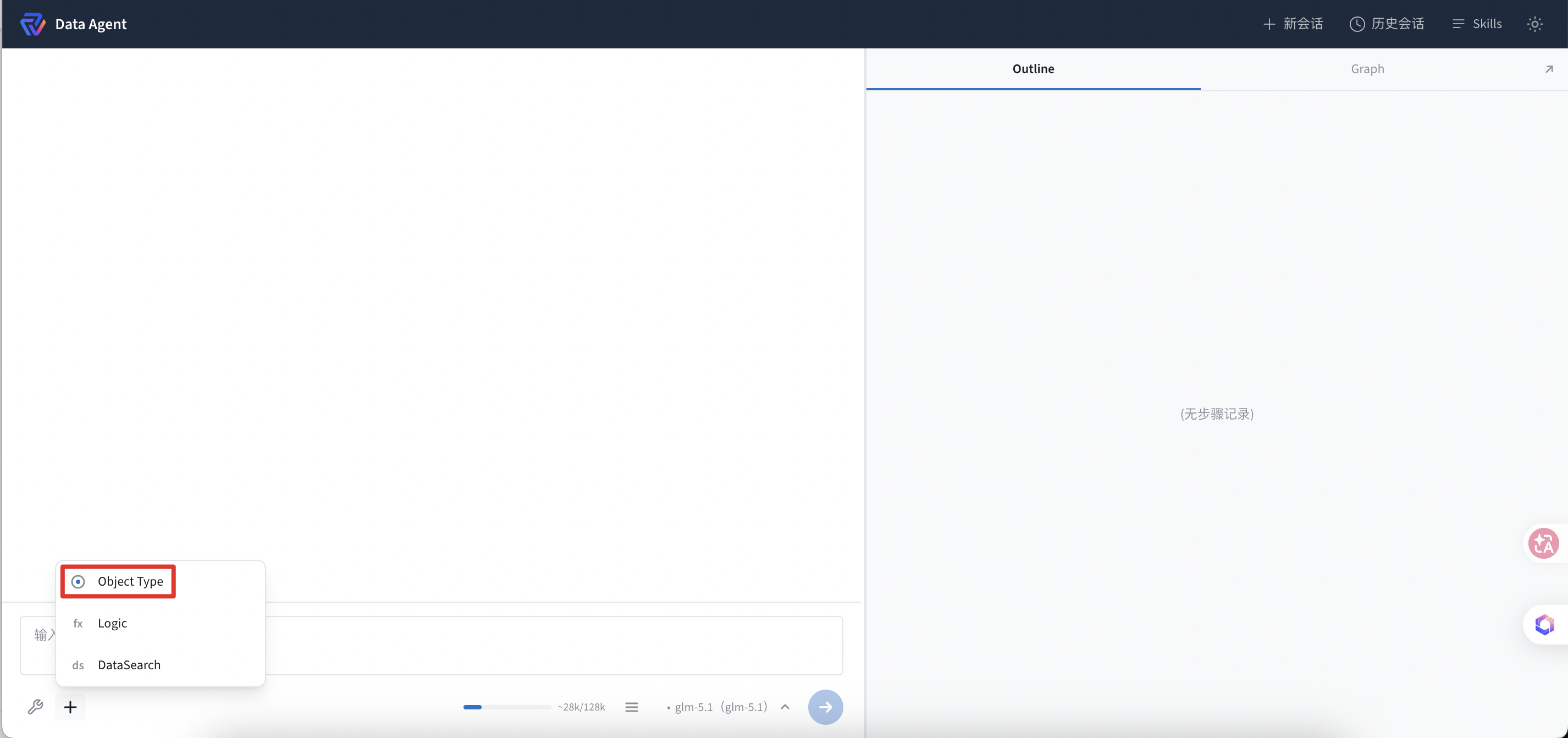
Task: Open the Skills list
Action: [x=1477, y=24]
